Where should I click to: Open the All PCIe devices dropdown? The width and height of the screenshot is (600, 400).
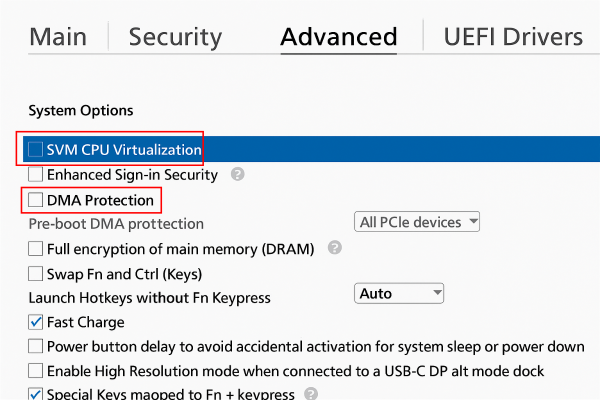pyautogui.click(x=418, y=221)
